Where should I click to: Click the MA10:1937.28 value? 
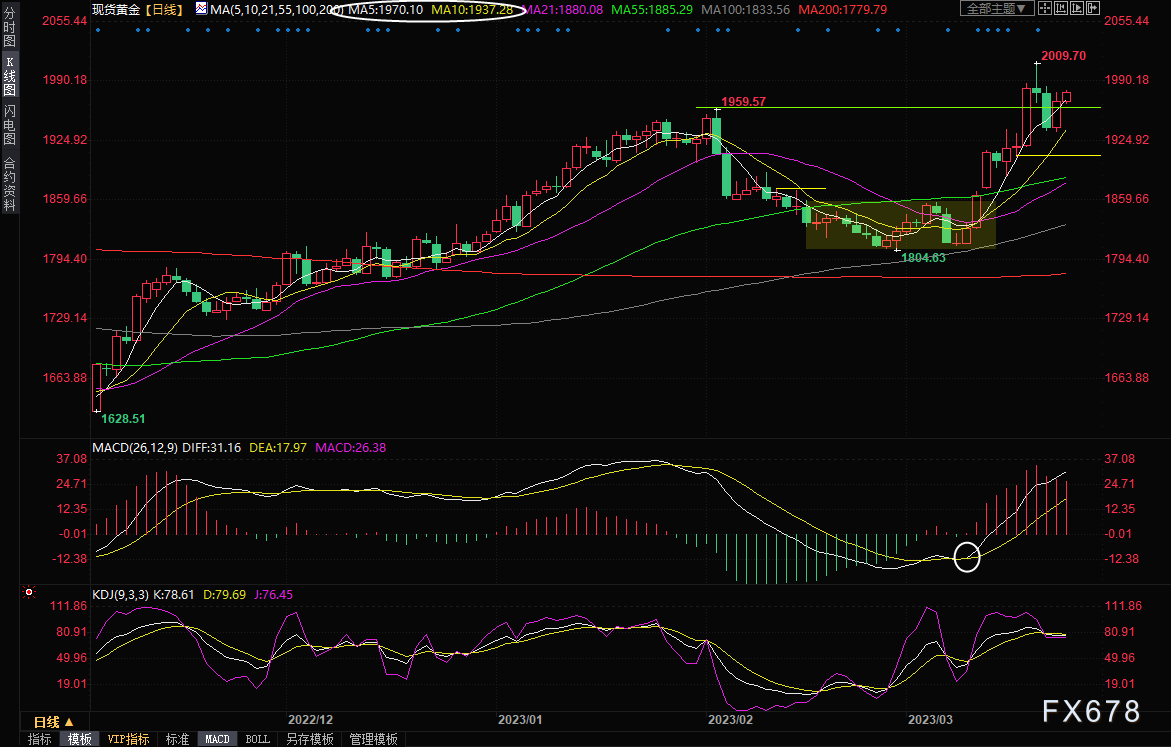[x=472, y=10]
